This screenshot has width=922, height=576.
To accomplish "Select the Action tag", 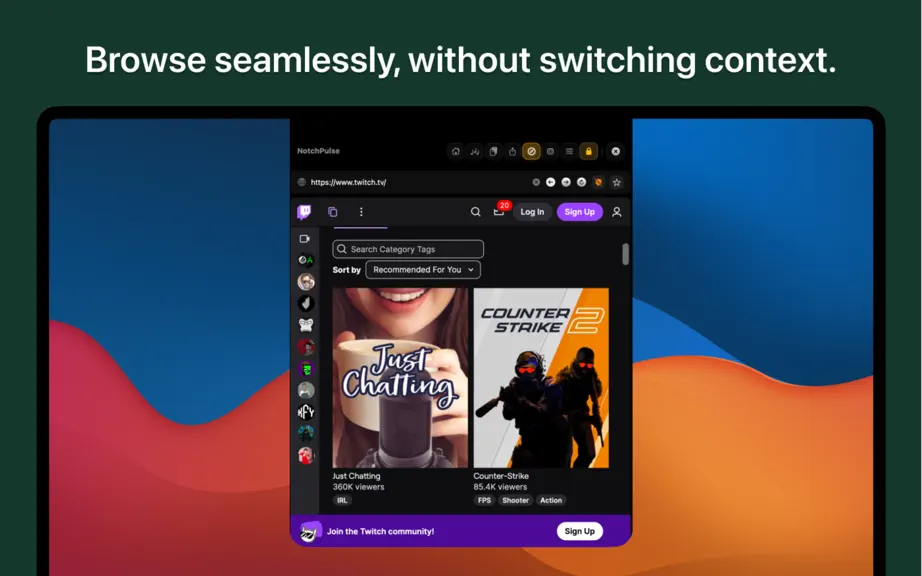I will (x=551, y=500).
